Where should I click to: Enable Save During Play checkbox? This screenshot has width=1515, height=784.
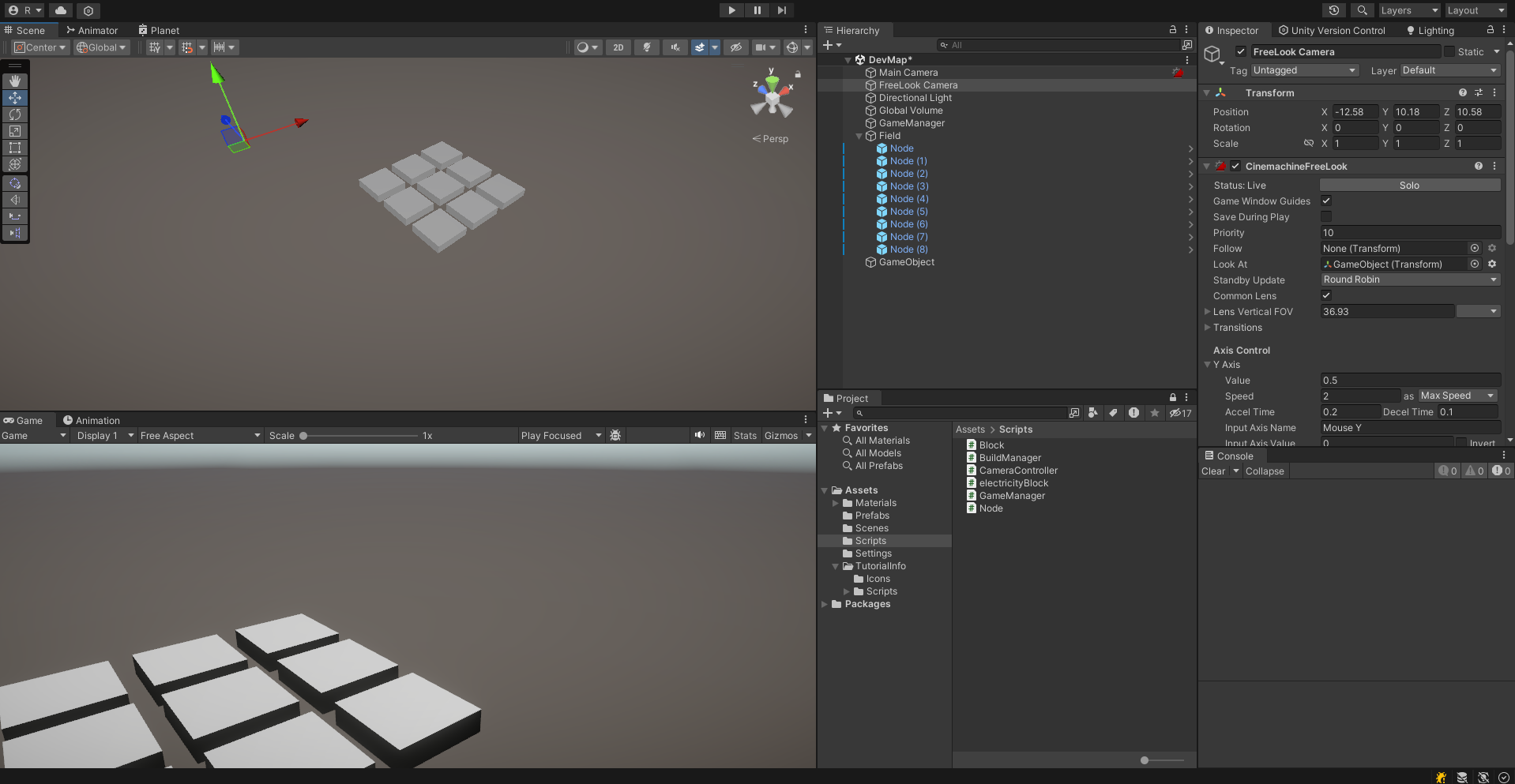pyautogui.click(x=1326, y=216)
